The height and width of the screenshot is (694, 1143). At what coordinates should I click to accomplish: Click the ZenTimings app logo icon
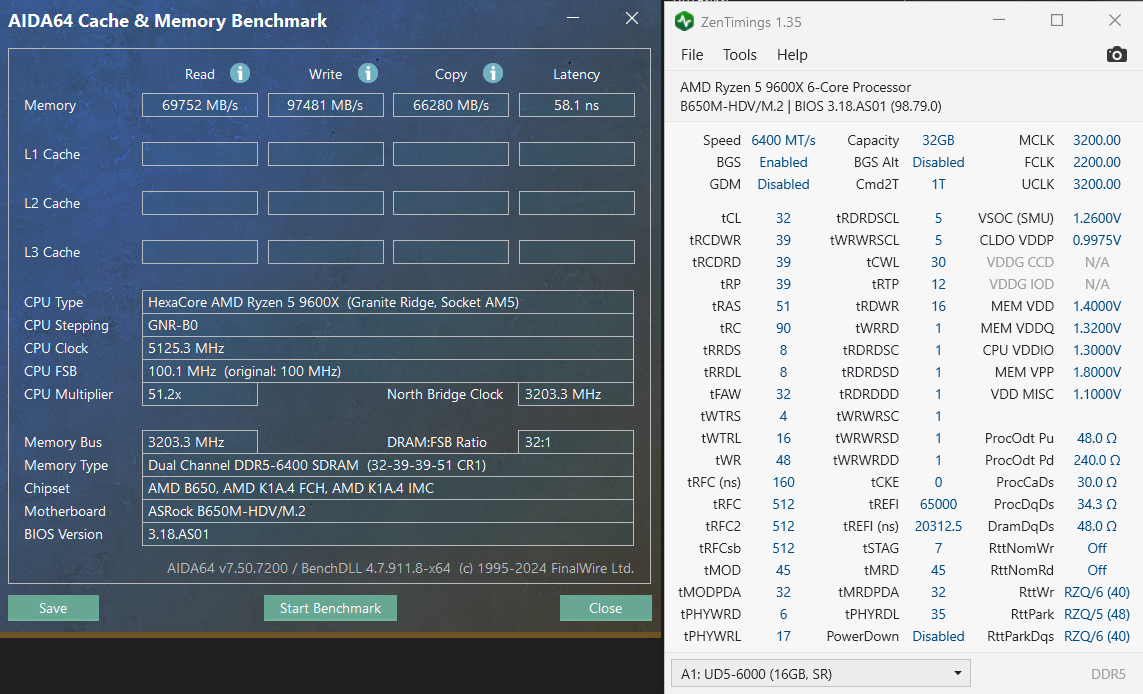pos(684,22)
